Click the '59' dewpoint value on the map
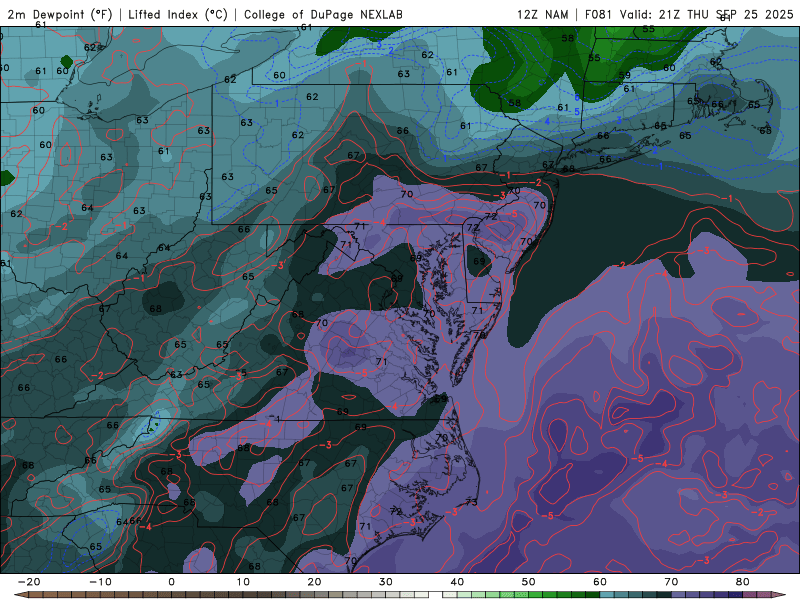Viewport: 800px width, 600px height. pos(624,76)
